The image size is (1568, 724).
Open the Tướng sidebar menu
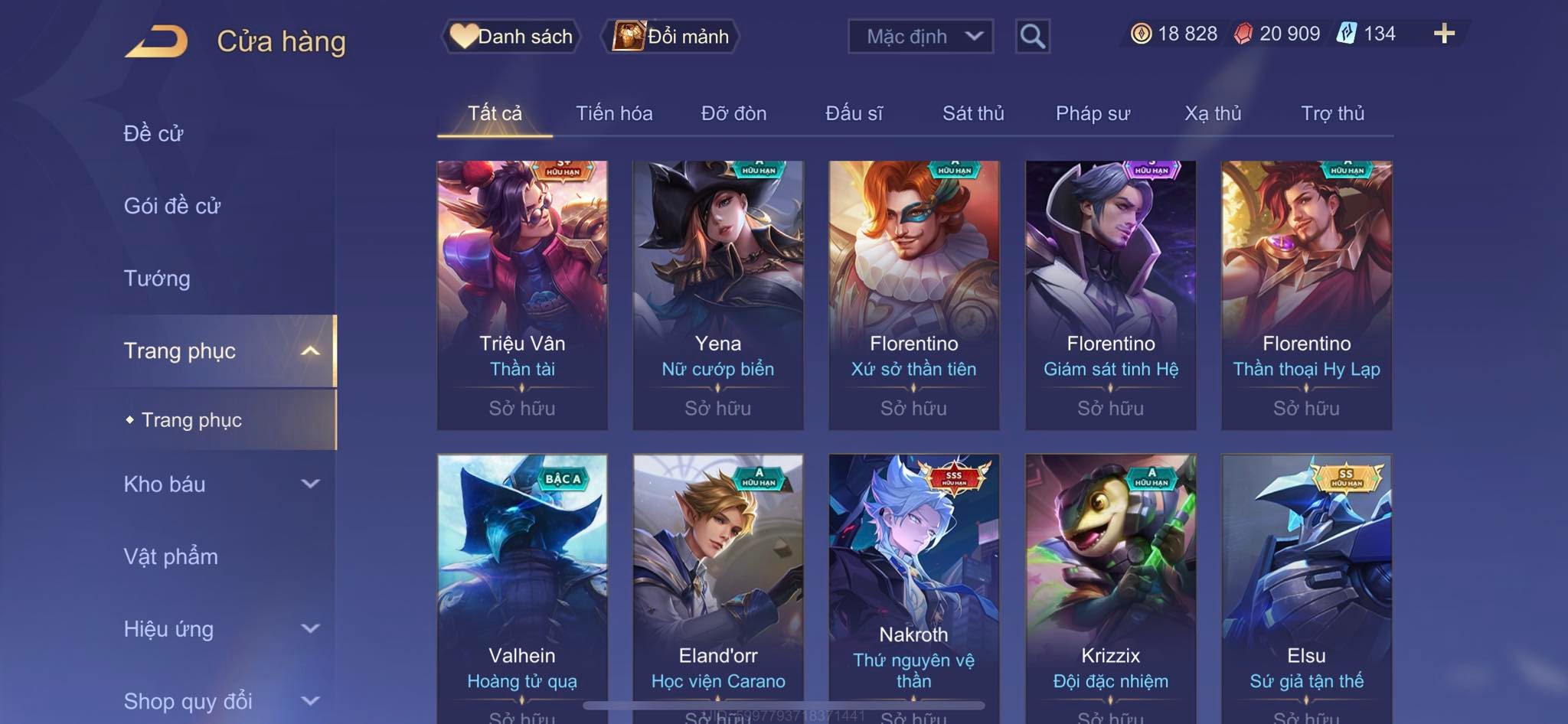[157, 278]
